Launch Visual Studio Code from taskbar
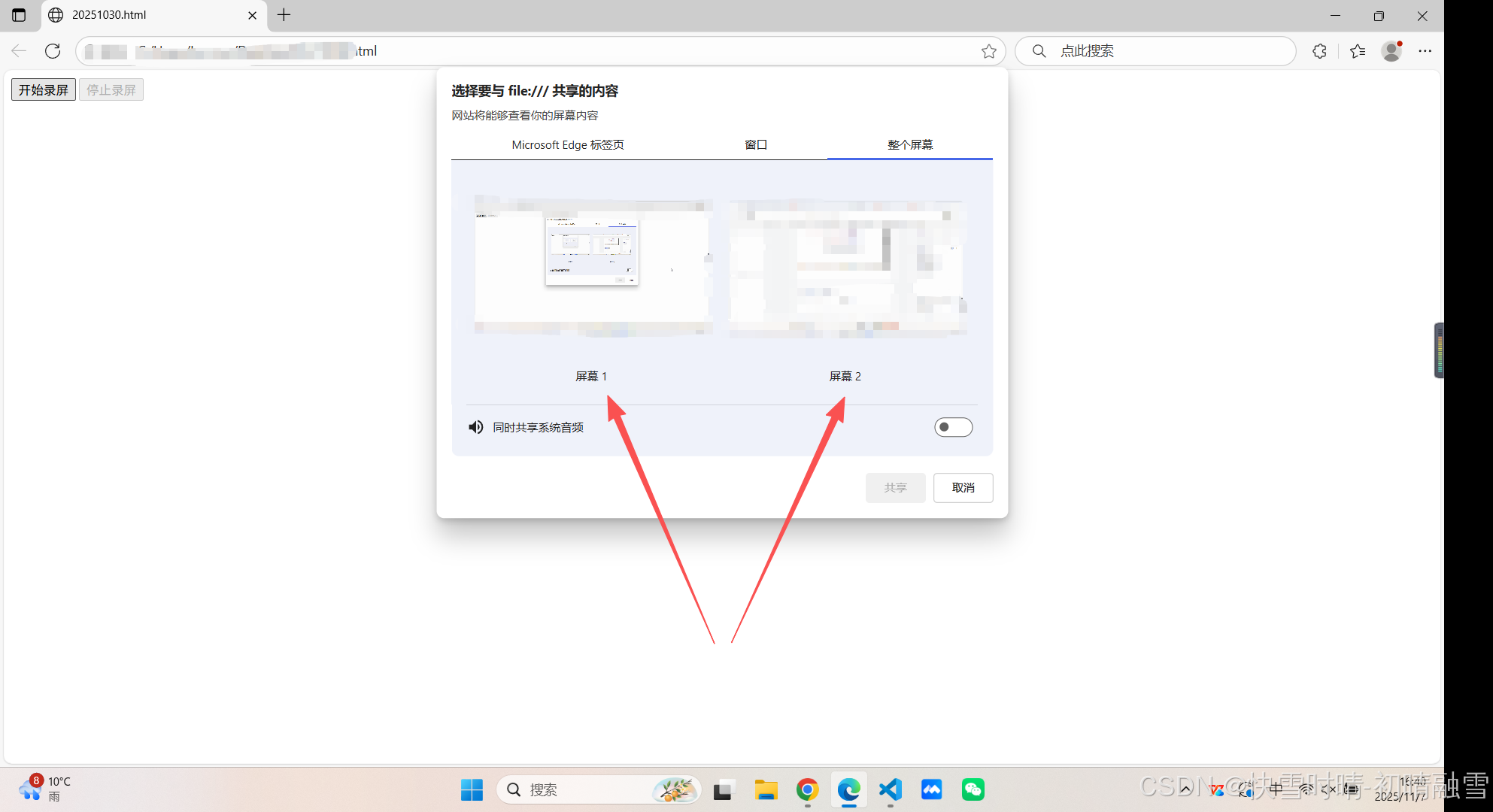 [890, 789]
